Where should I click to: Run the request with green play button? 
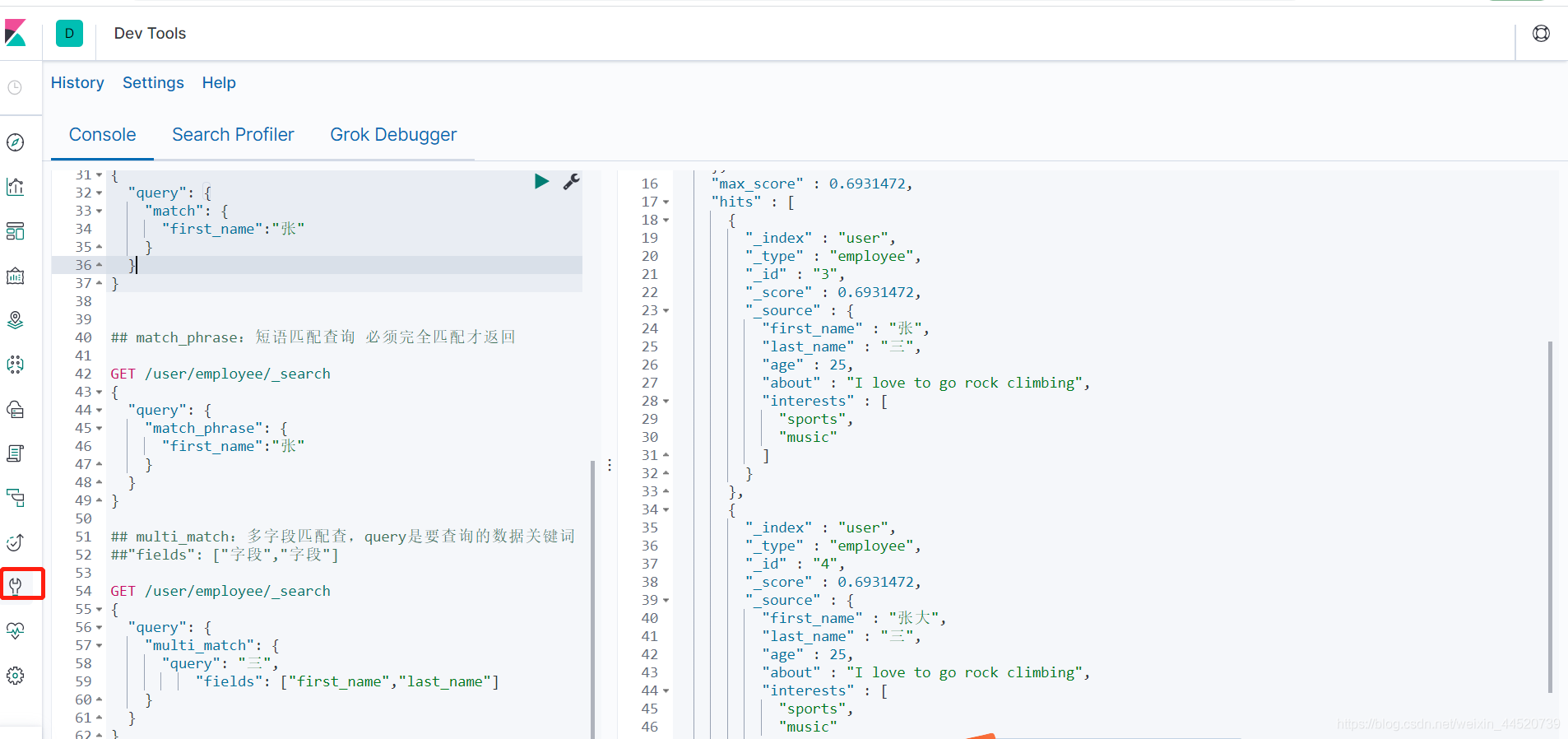pos(541,181)
